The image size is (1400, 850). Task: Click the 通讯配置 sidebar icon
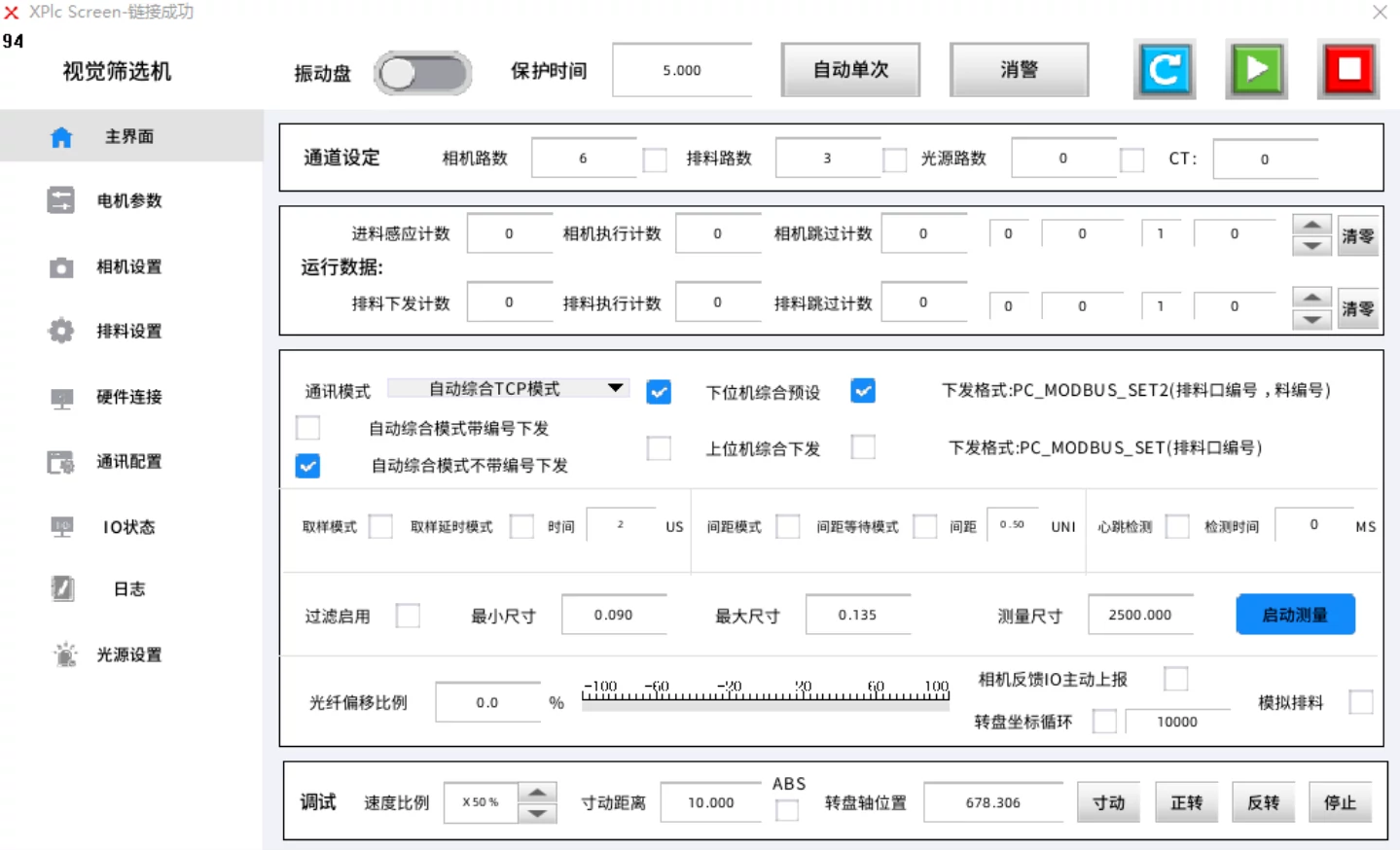pos(60,462)
